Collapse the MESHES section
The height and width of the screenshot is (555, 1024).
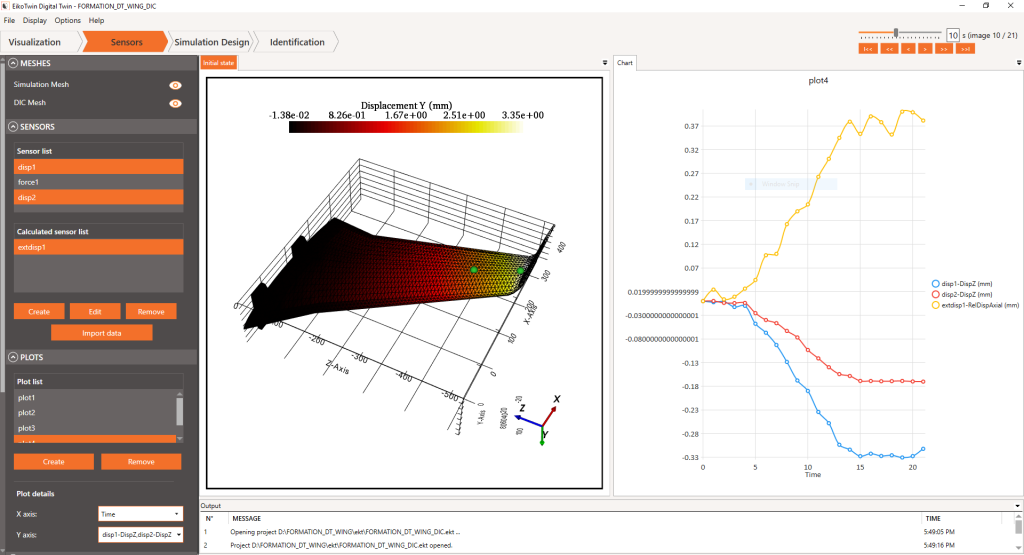tap(13, 63)
